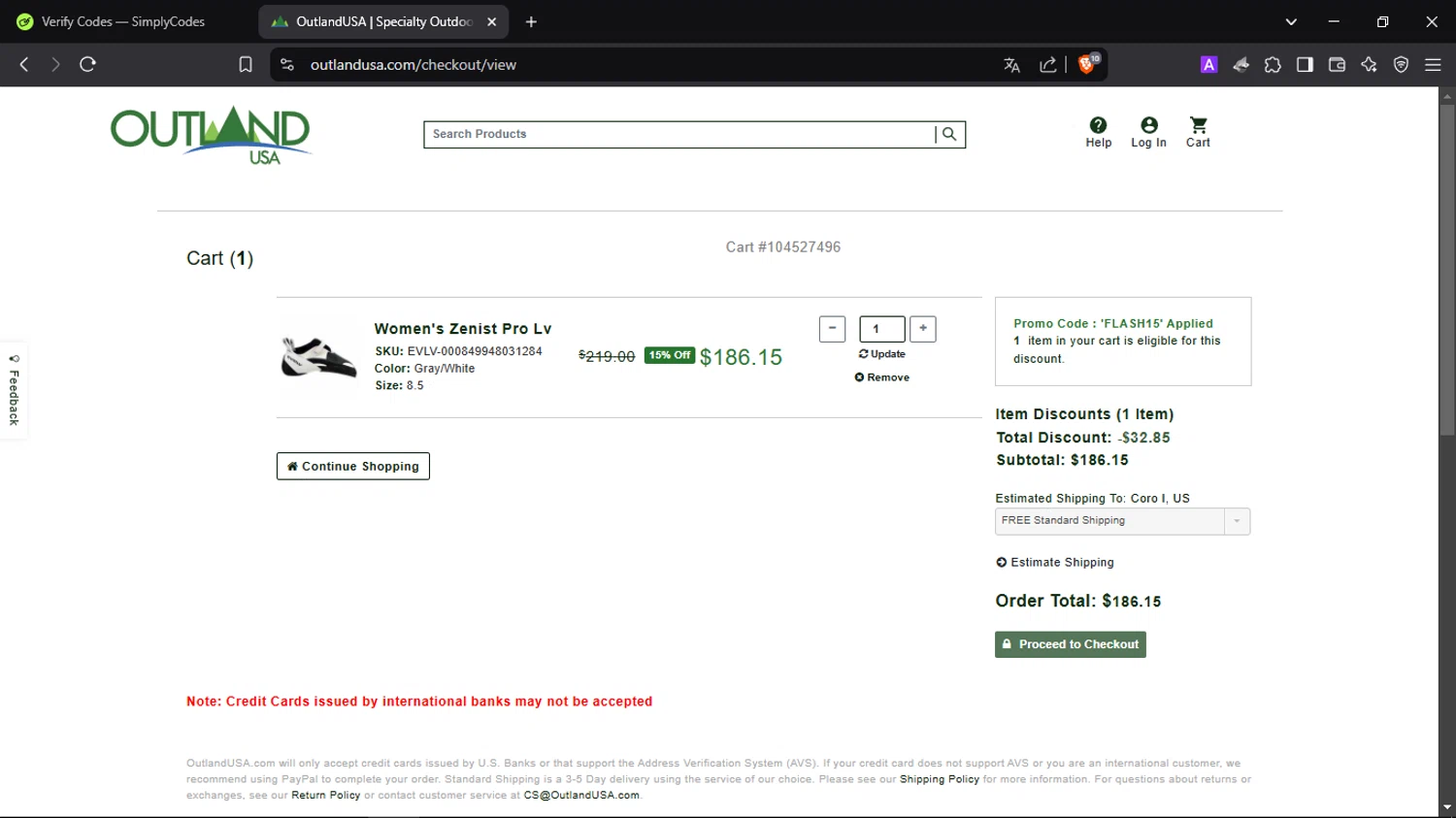View site information icon in address bar

point(286,64)
